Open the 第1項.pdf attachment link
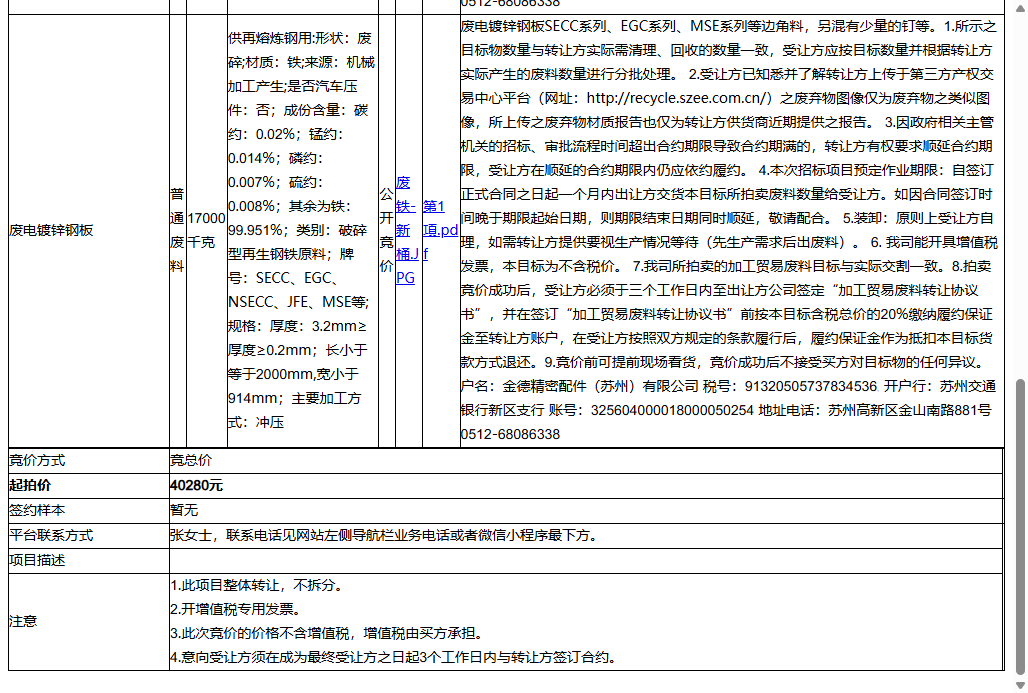 pos(440,230)
